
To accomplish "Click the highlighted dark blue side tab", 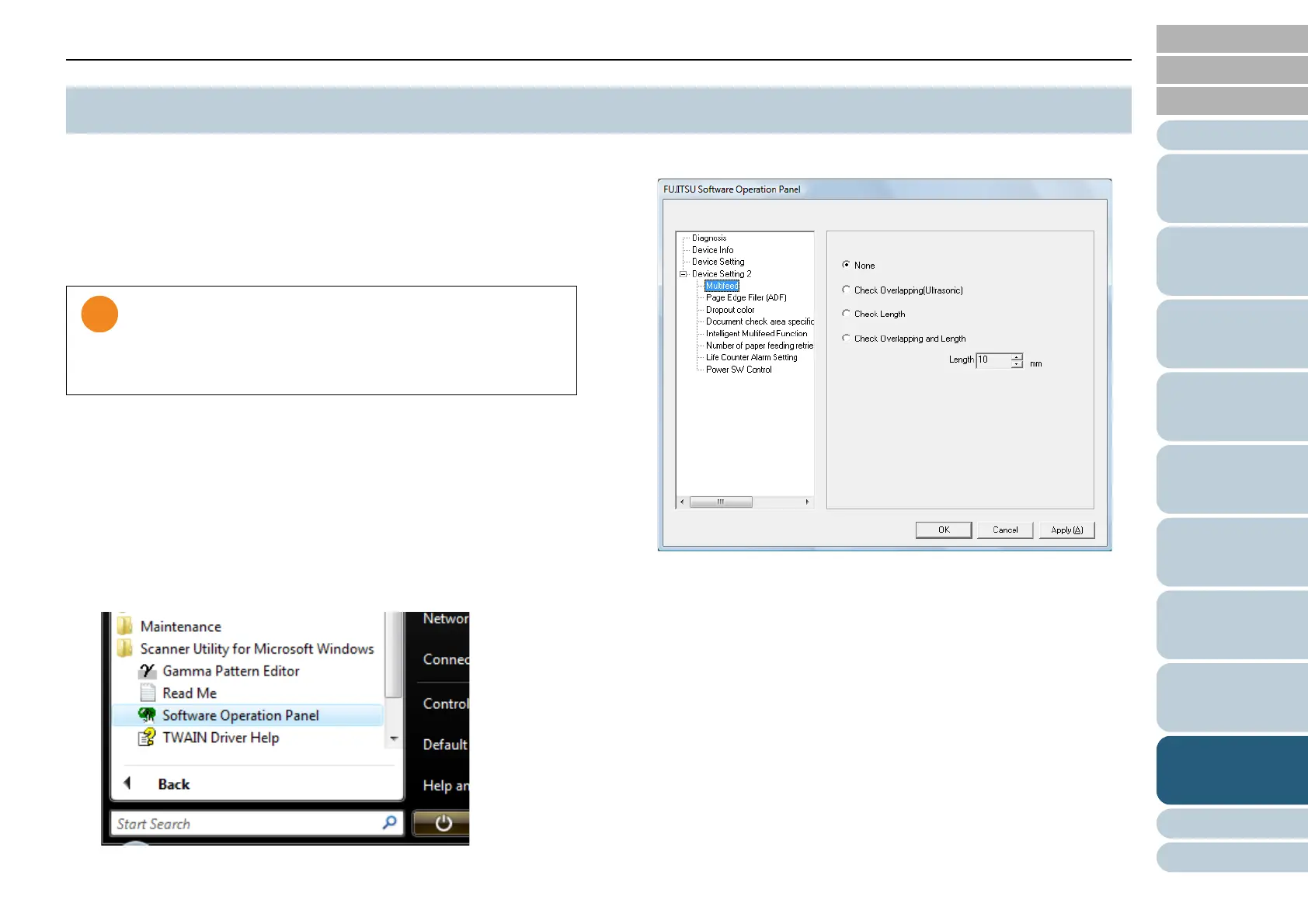I will [x=1232, y=770].
